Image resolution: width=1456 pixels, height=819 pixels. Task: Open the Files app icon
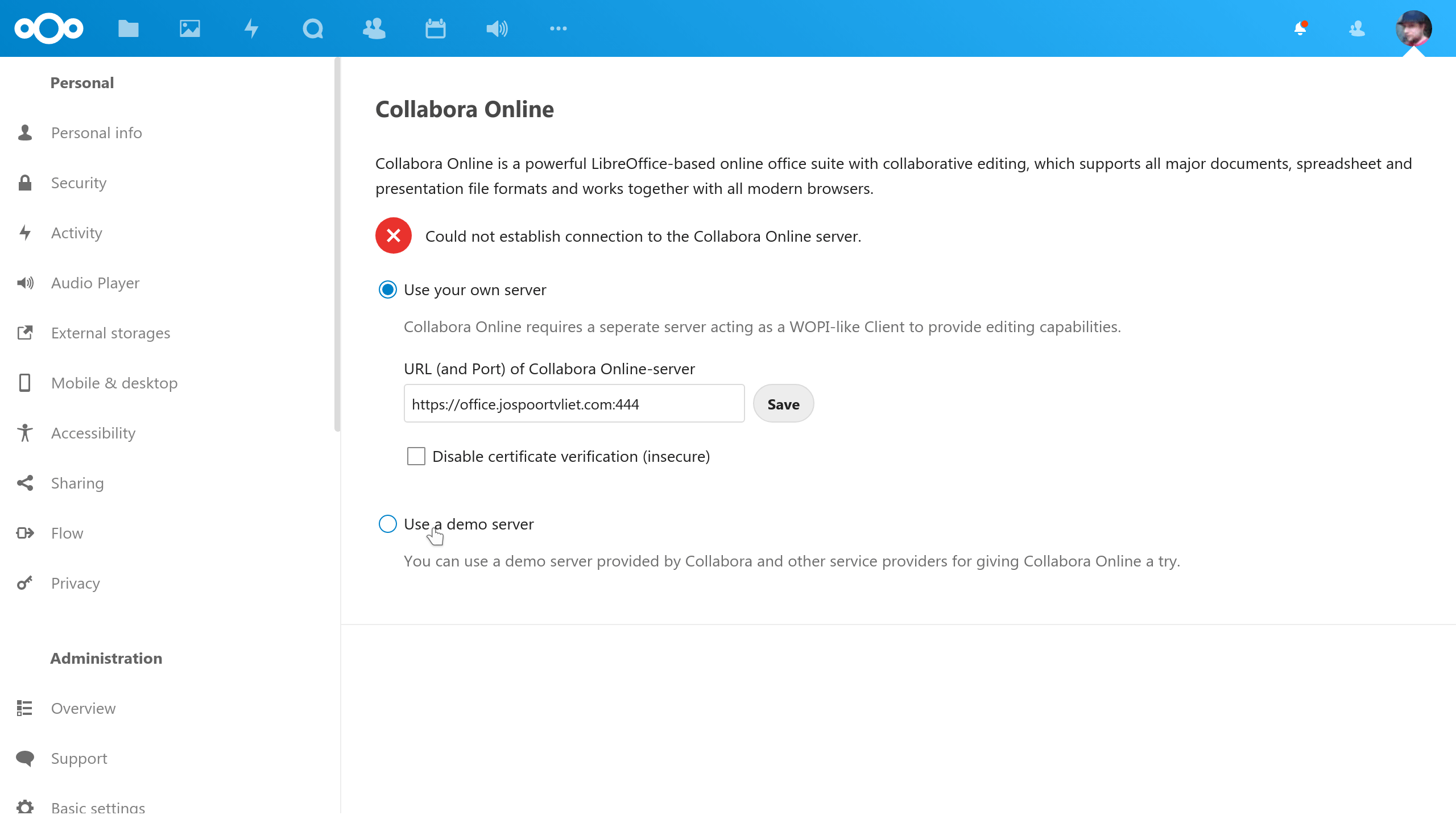[129, 28]
